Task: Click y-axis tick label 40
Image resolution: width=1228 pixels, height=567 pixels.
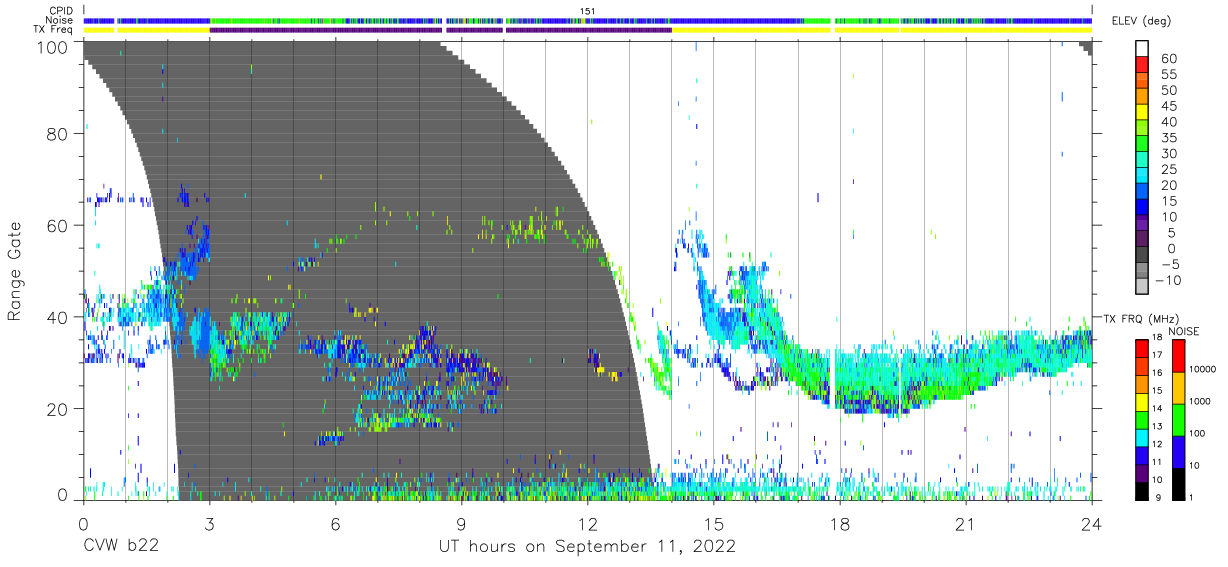Action: pos(58,317)
